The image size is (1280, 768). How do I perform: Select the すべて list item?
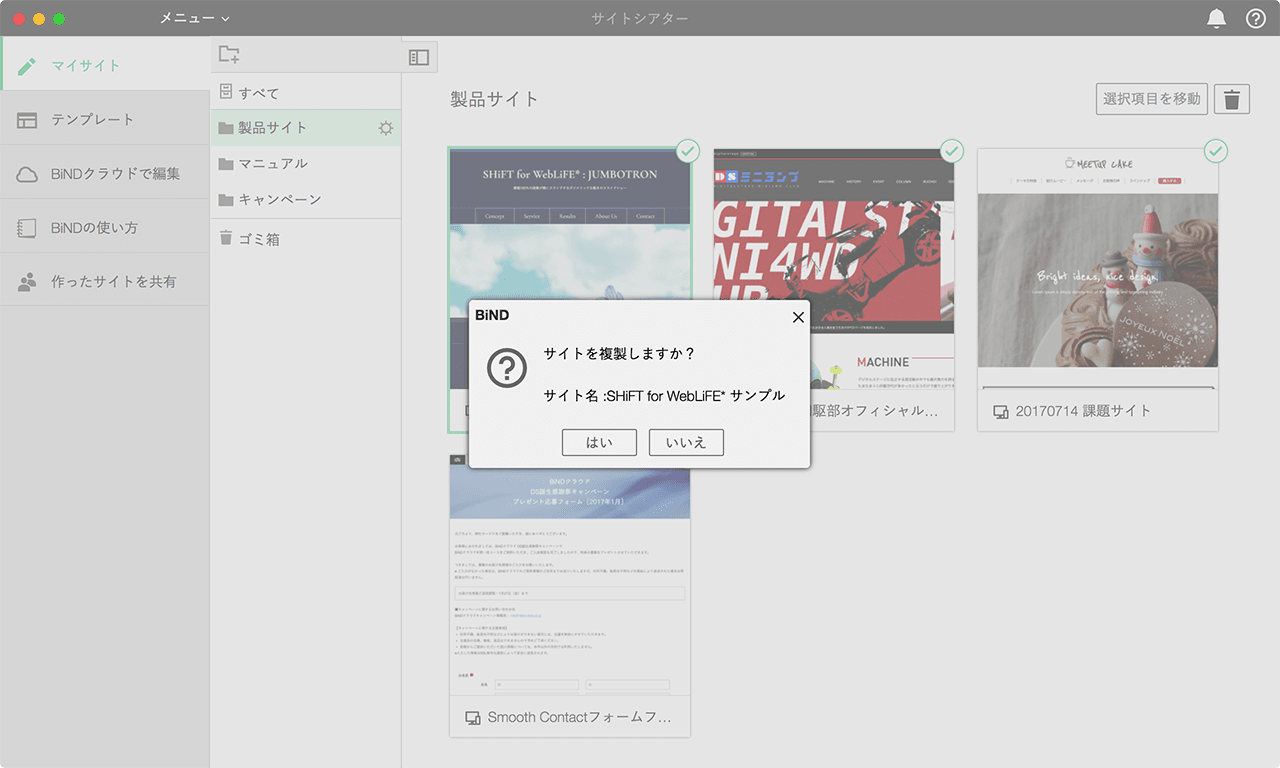pyautogui.click(x=305, y=92)
